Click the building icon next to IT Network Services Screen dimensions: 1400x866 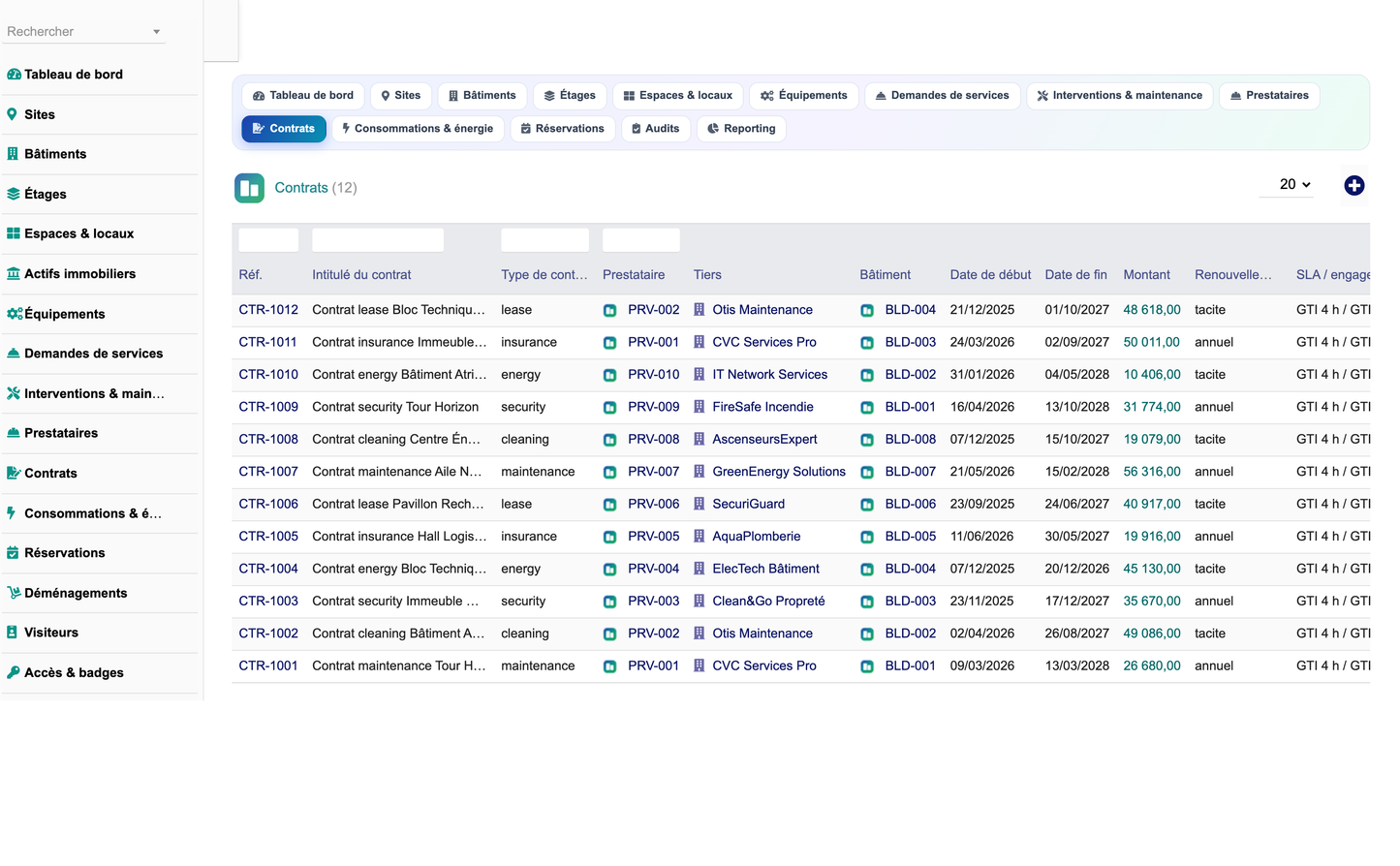pyautogui.click(x=699, y=375)
